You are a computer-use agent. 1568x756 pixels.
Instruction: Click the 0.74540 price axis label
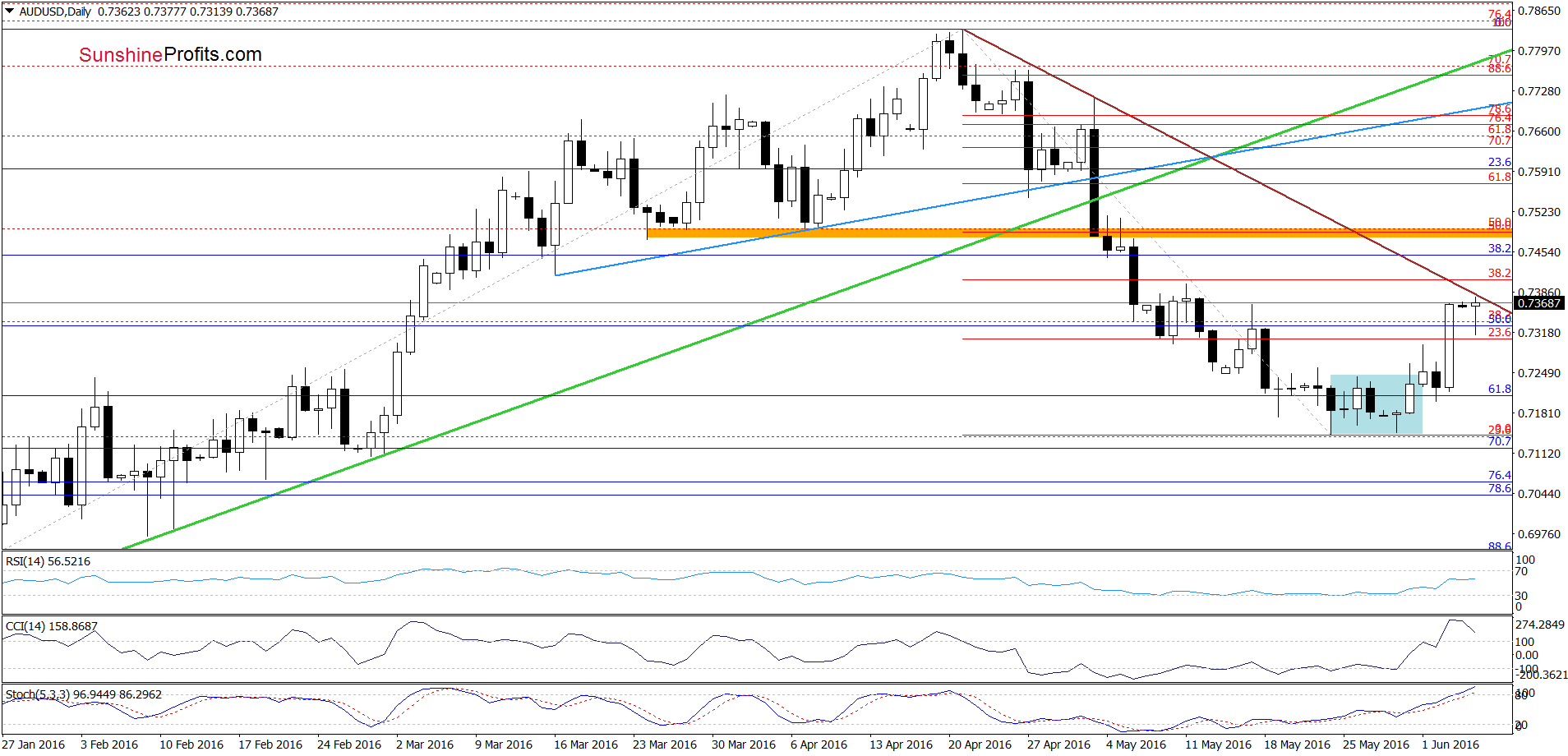click(x=1538, y=252)
